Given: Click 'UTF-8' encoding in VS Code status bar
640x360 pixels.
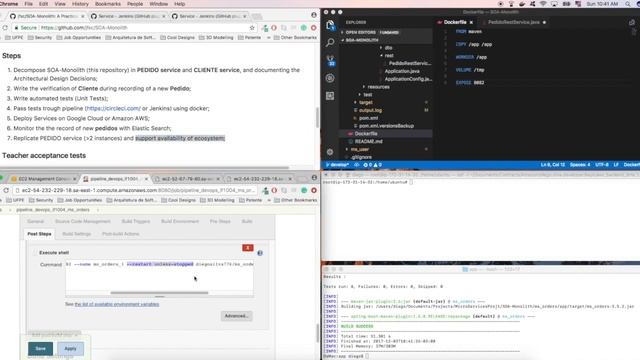Looking at the screenshot, I should pos(602,165).
